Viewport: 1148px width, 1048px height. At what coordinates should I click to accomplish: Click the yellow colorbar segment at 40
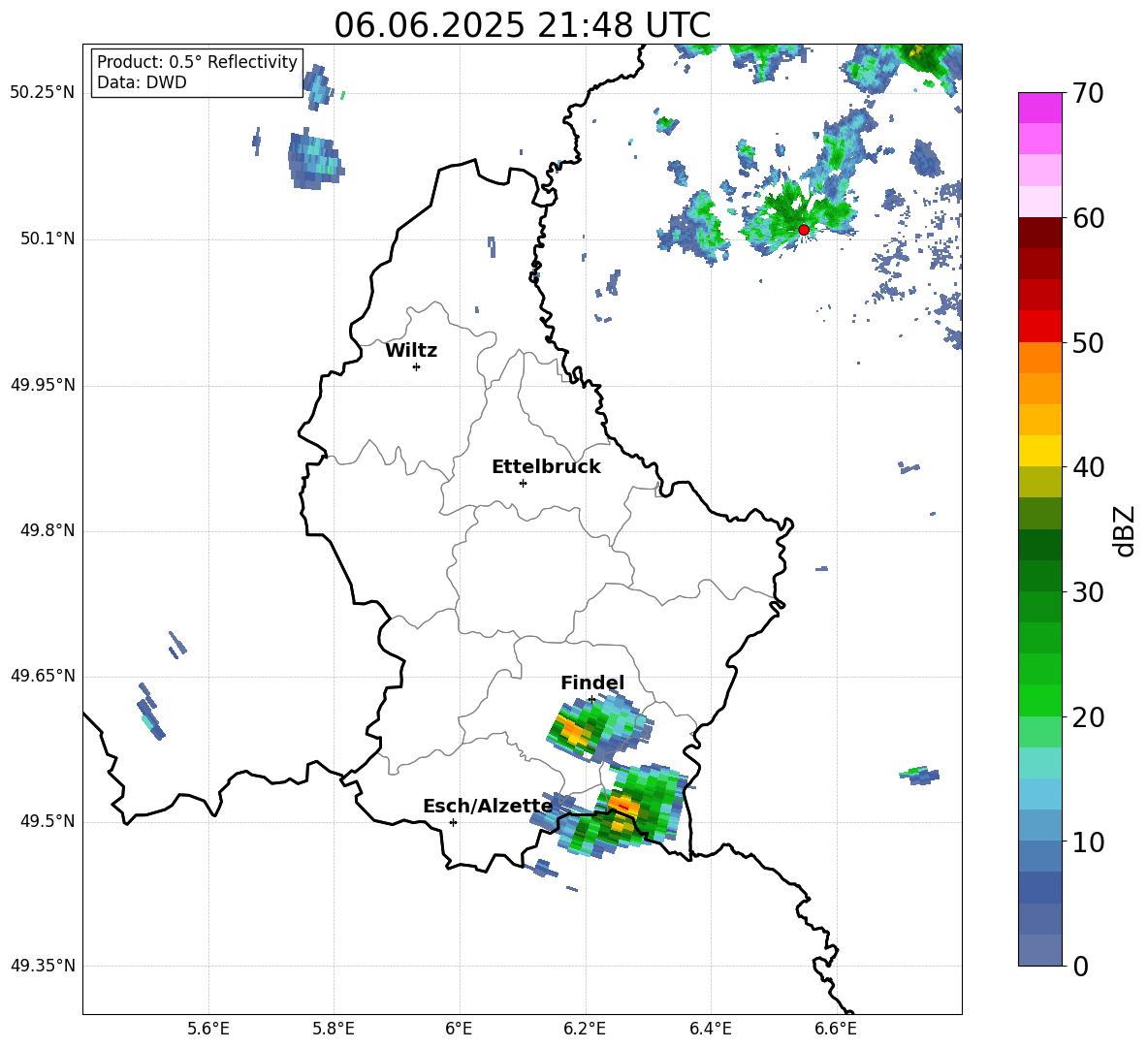(1039, 451)
